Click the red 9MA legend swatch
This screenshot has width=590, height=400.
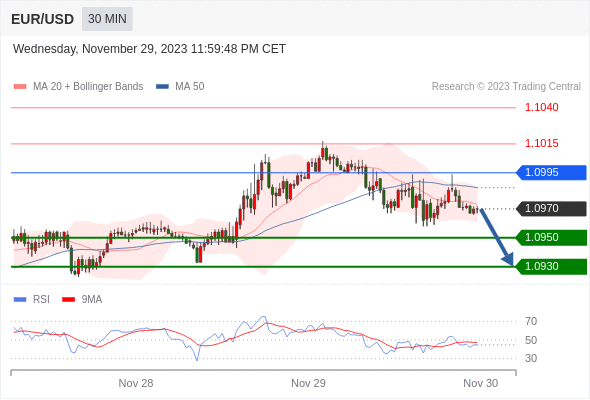[x=68, y=300]
